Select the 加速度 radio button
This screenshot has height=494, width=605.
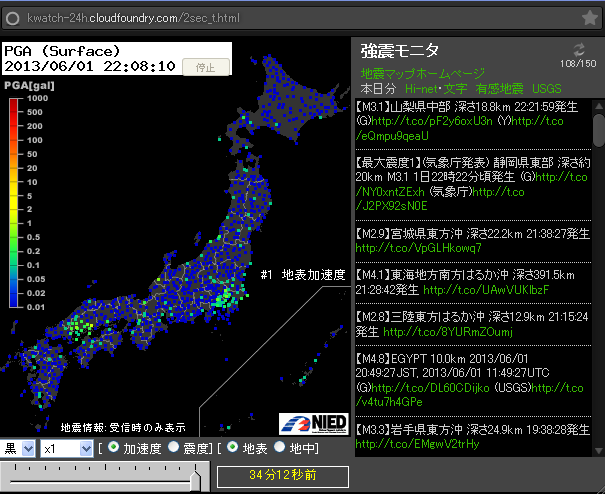(113, 447)
